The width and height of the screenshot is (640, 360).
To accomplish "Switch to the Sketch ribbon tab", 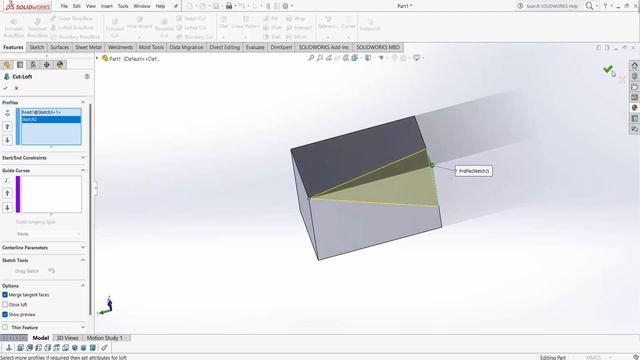I will point(36,47).
